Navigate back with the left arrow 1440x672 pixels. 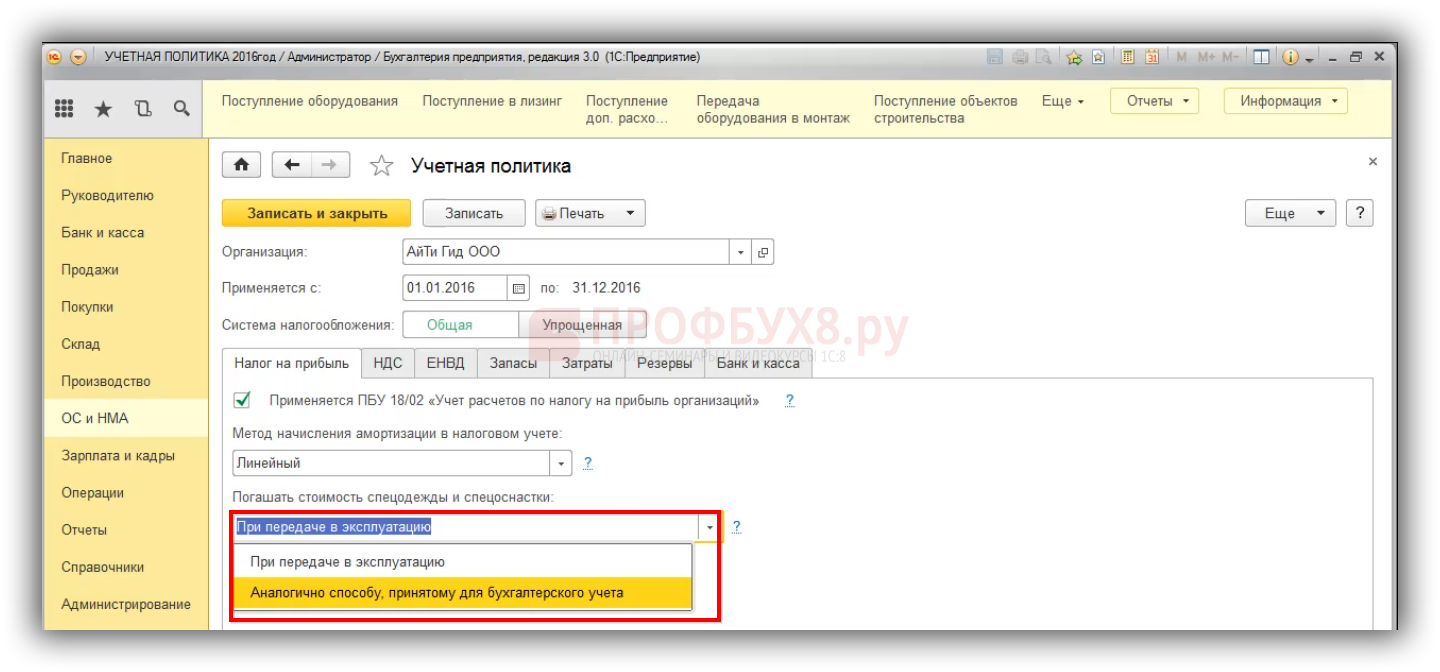tap(292, 165)
